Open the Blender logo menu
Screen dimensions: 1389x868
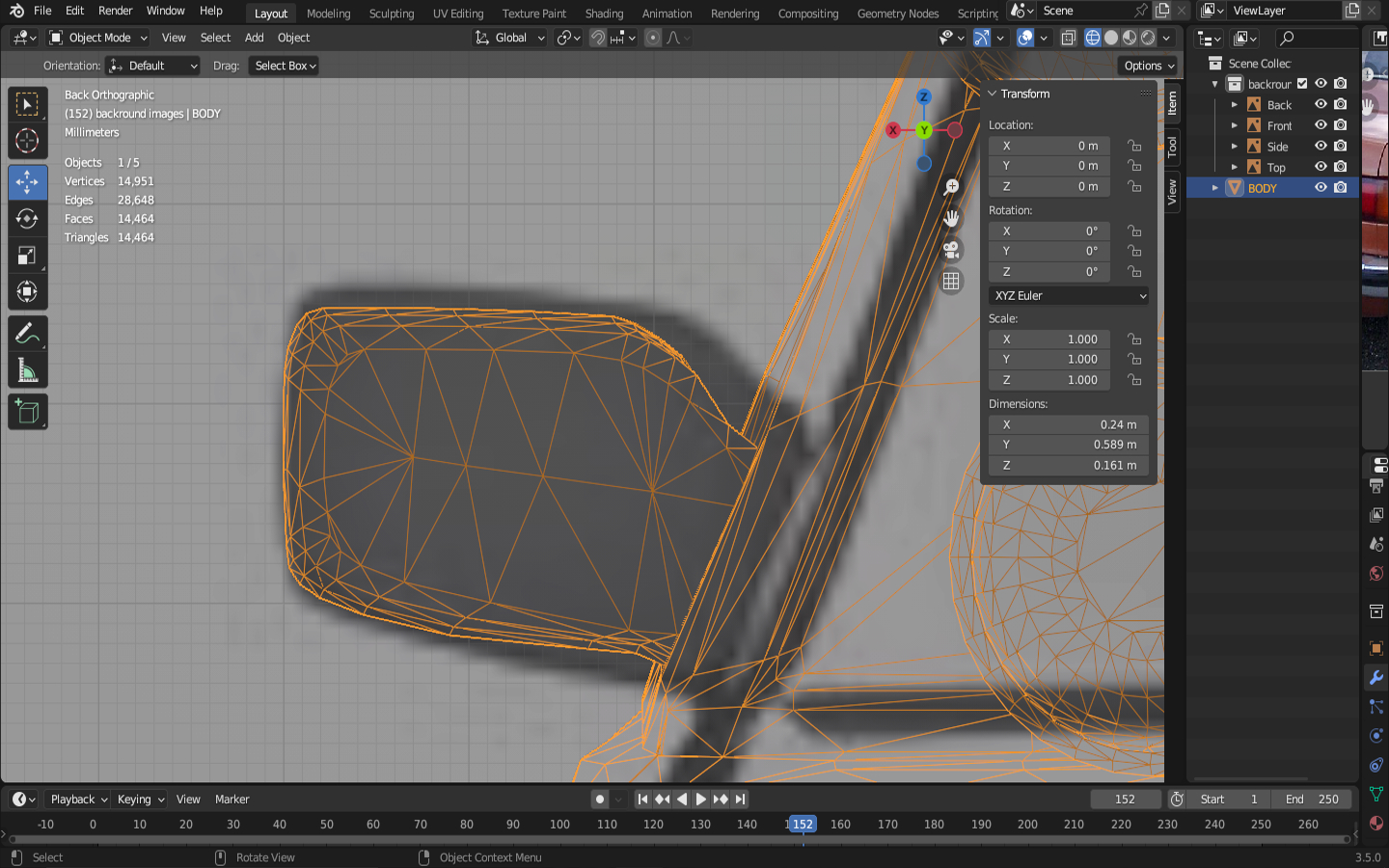[x=16, y=11]
